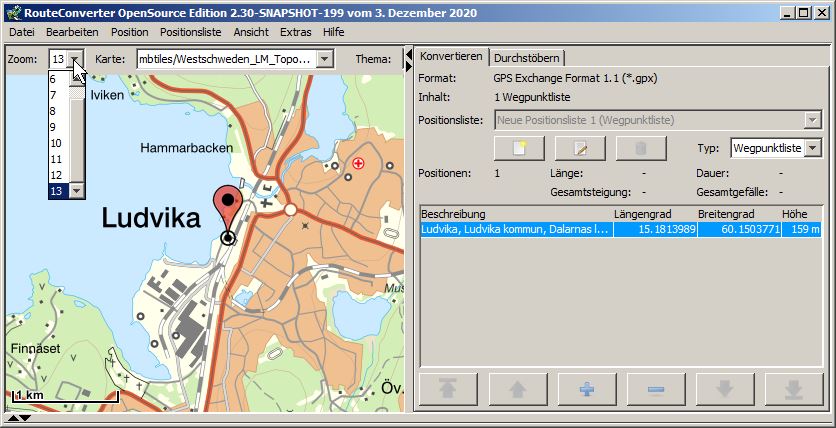This screenshot has width=836, height=428.
Task: Click the trash delete position list button
Action: (642, 148)
